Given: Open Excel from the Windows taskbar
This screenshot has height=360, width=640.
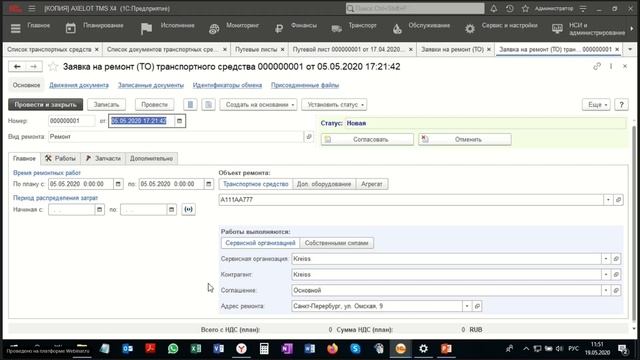Looking at the screenshot, I should (x=196, y=349).
